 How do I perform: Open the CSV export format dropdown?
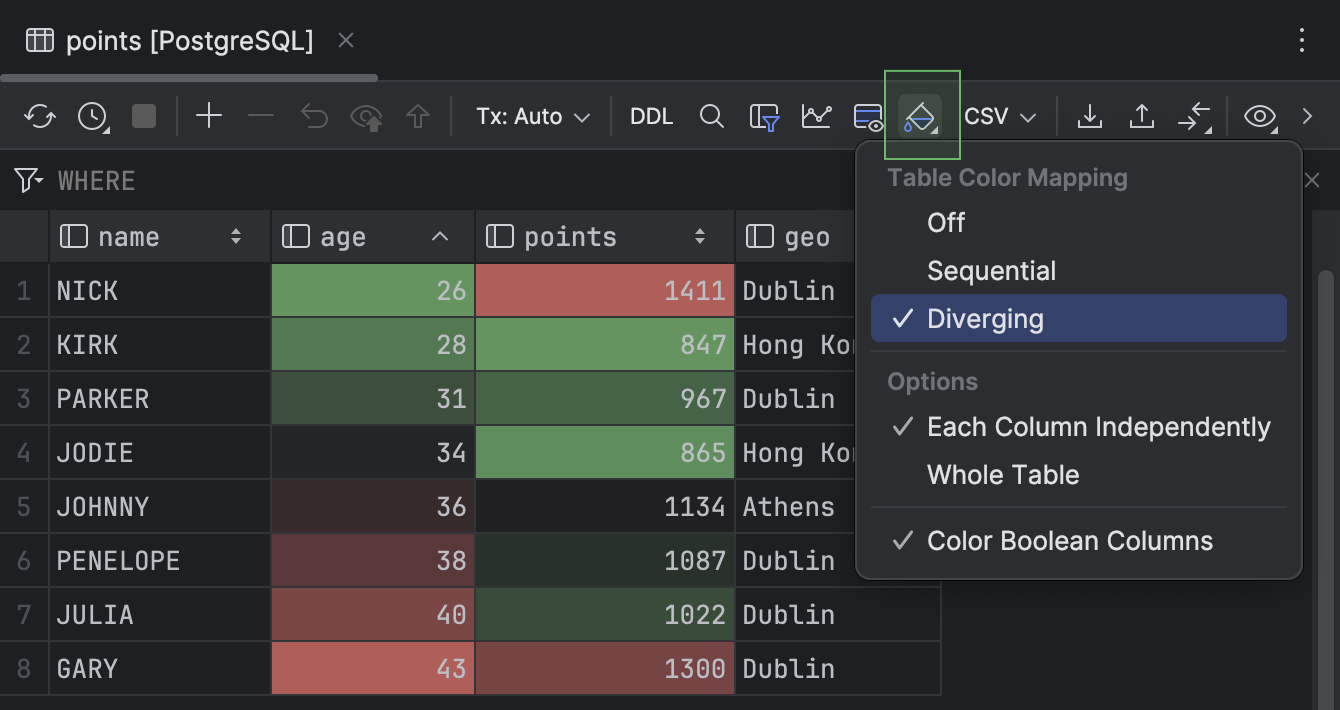(x=998, y=116)
